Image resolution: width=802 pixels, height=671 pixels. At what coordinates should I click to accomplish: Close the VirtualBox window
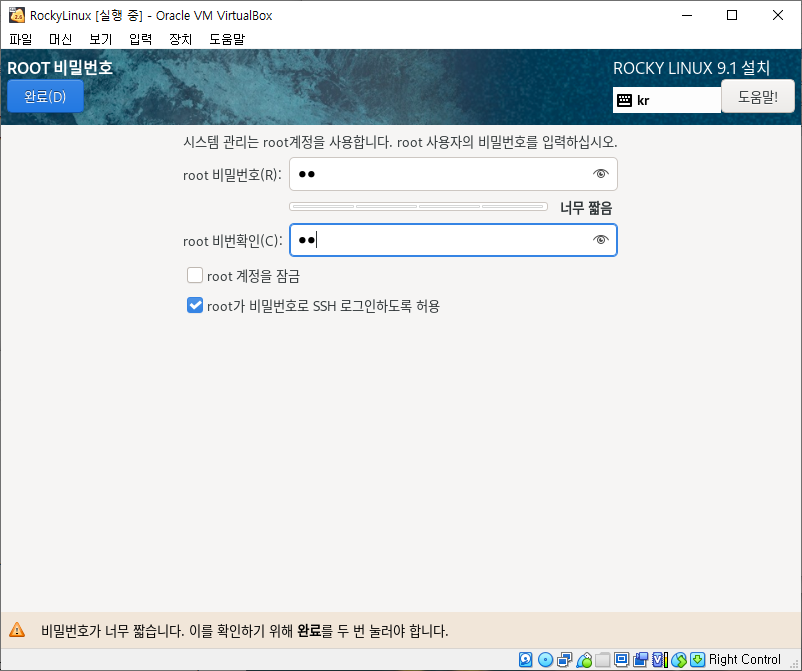(x=777, y=15)
